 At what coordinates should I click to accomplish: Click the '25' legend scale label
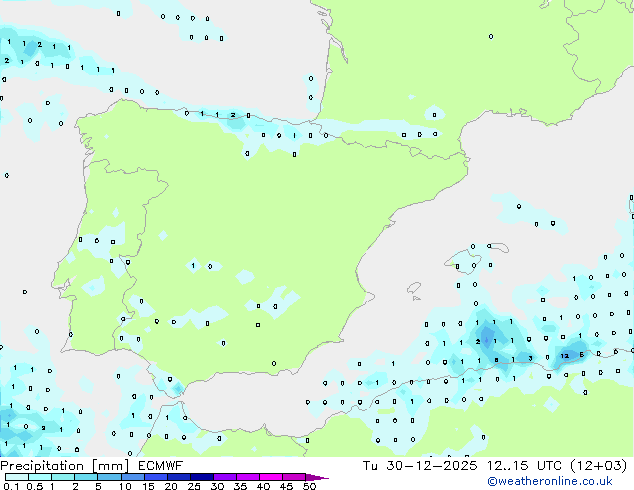point(194,486)
